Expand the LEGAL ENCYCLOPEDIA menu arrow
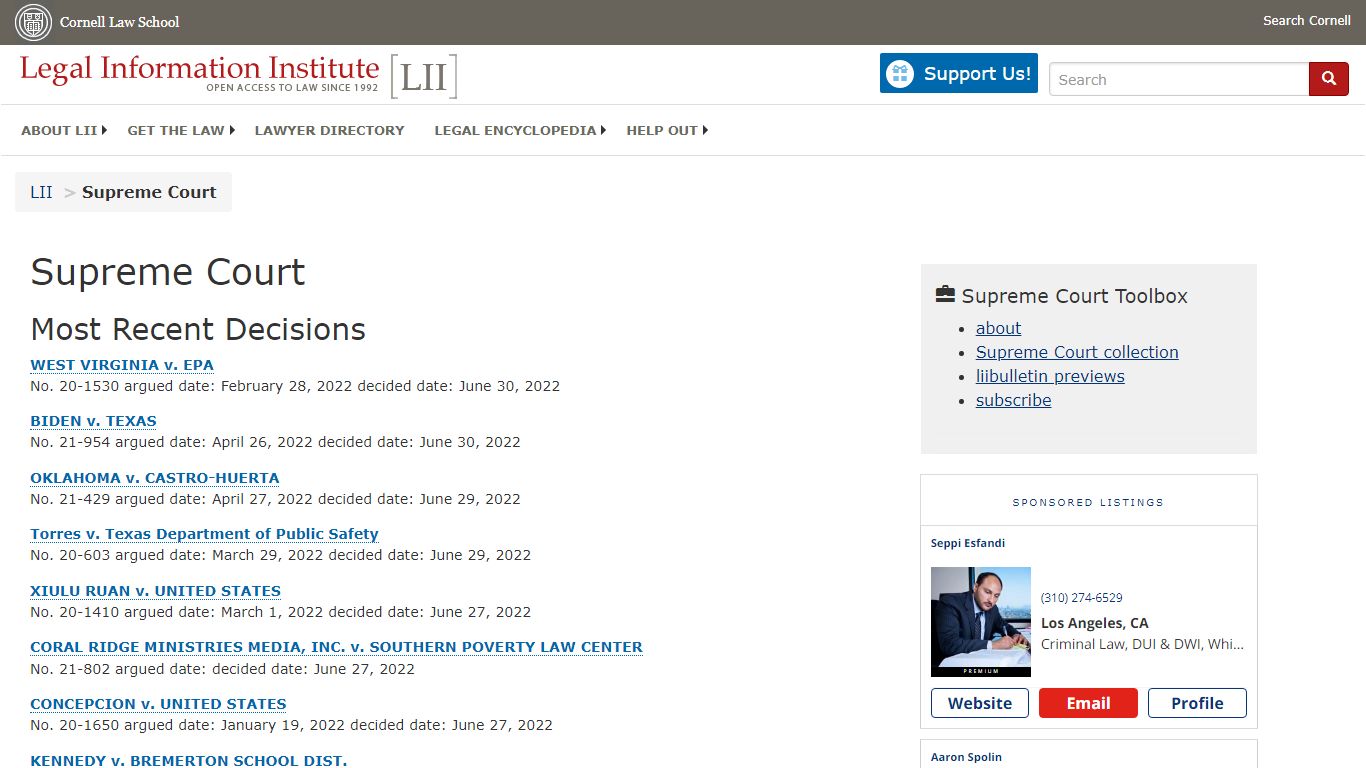 click(x=603, y=130)
